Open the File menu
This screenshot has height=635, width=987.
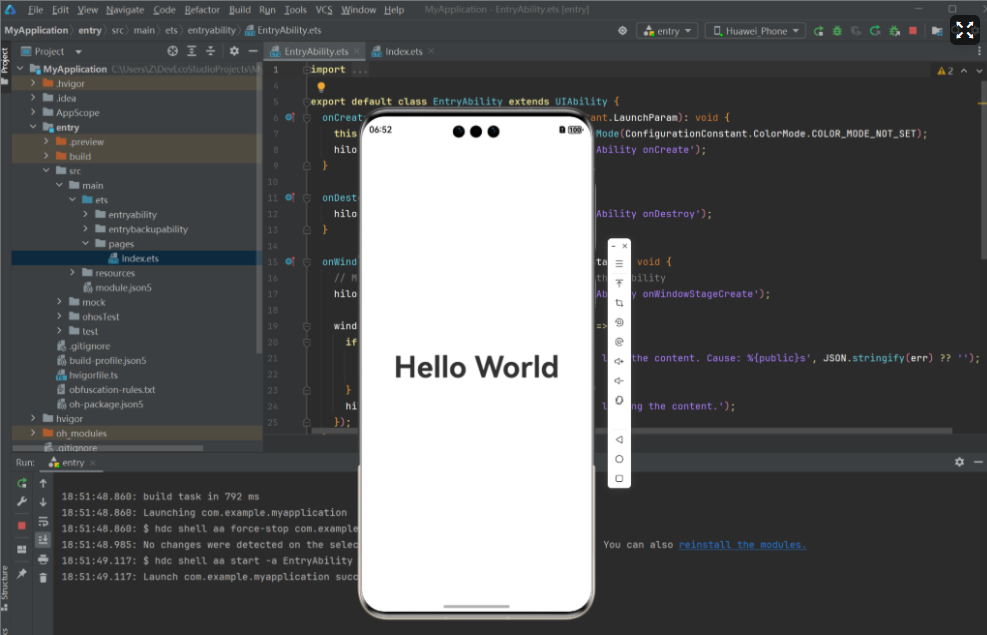35,9
